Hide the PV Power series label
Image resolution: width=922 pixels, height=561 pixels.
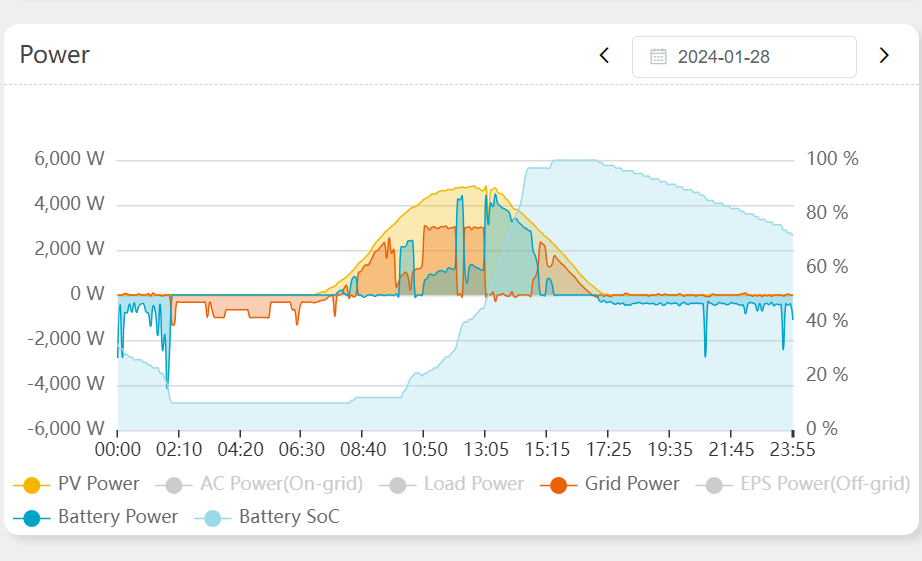coord(99,484)
